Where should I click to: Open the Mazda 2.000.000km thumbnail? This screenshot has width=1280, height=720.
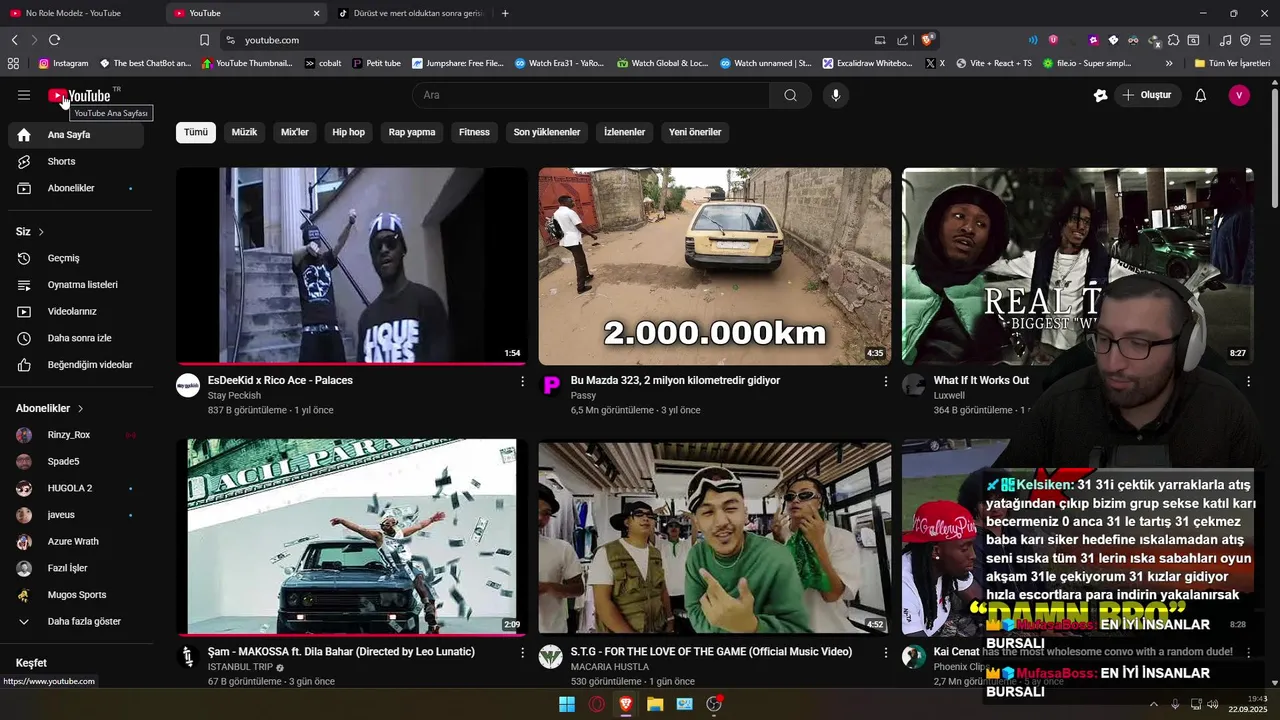(x=715, y=266)
